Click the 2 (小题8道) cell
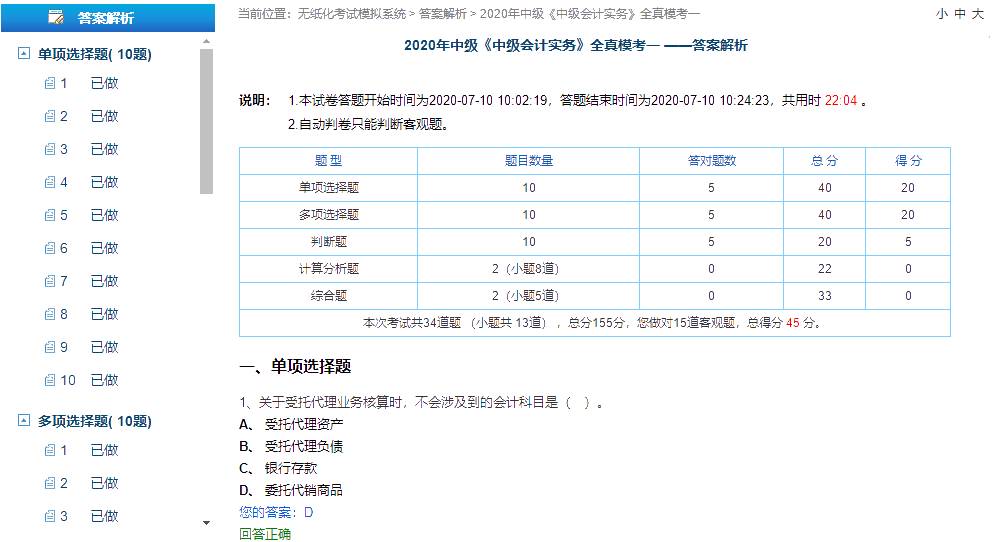 pos(526,269)
